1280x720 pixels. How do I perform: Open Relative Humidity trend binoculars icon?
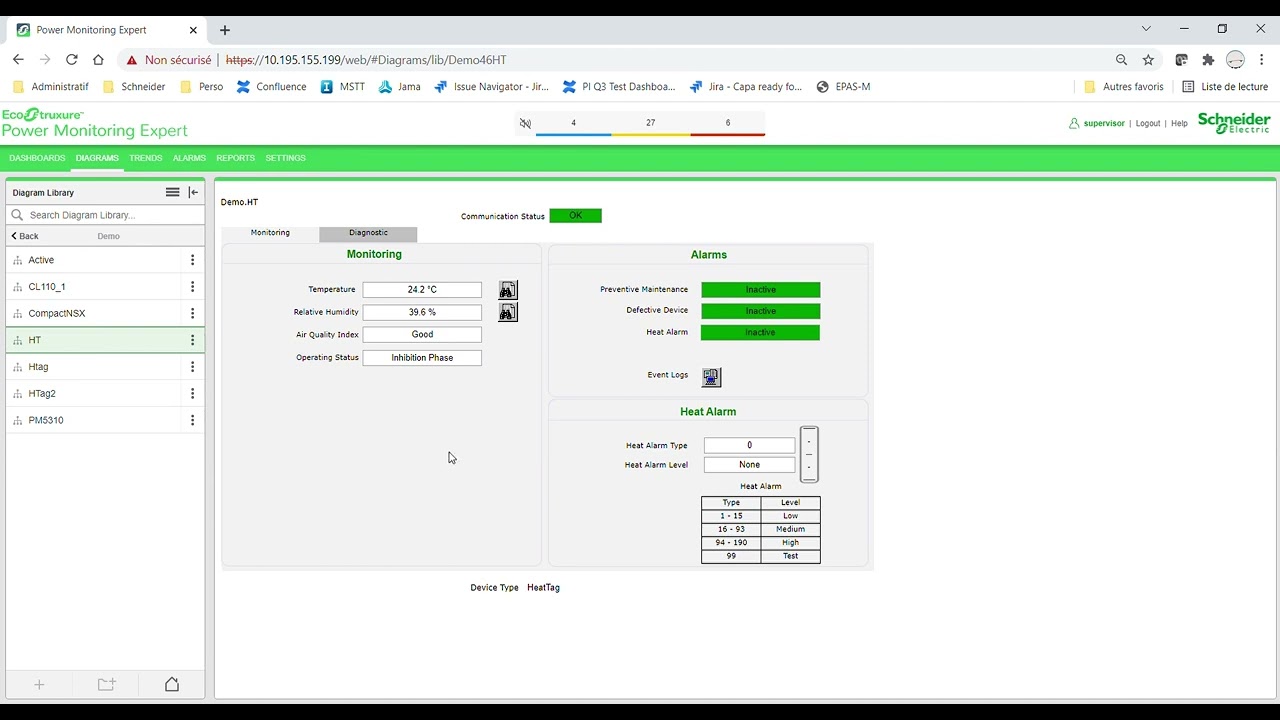click(x=508, y=312)
